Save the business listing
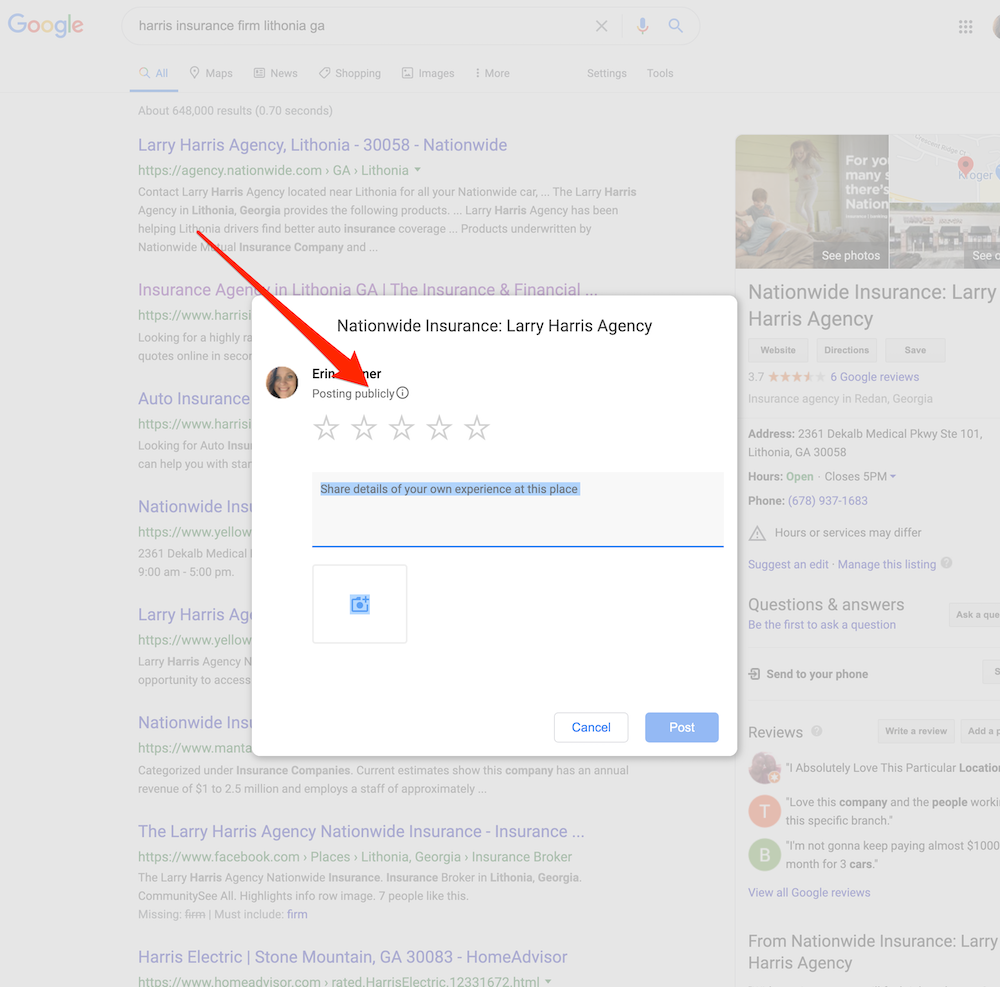 click(915, 350)
